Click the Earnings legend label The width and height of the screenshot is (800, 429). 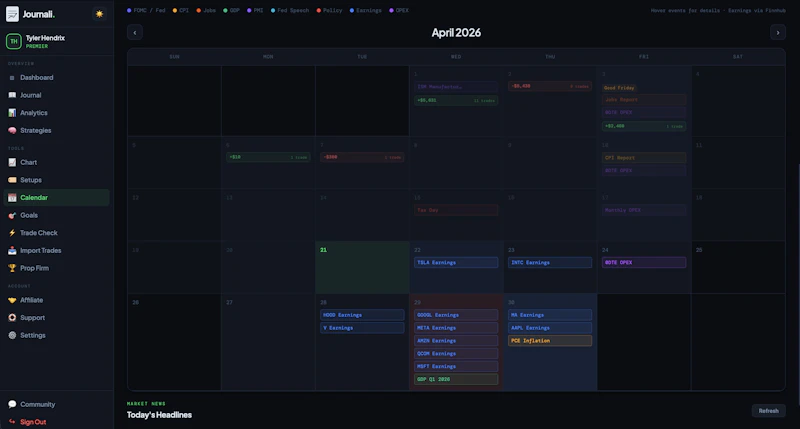369,10
